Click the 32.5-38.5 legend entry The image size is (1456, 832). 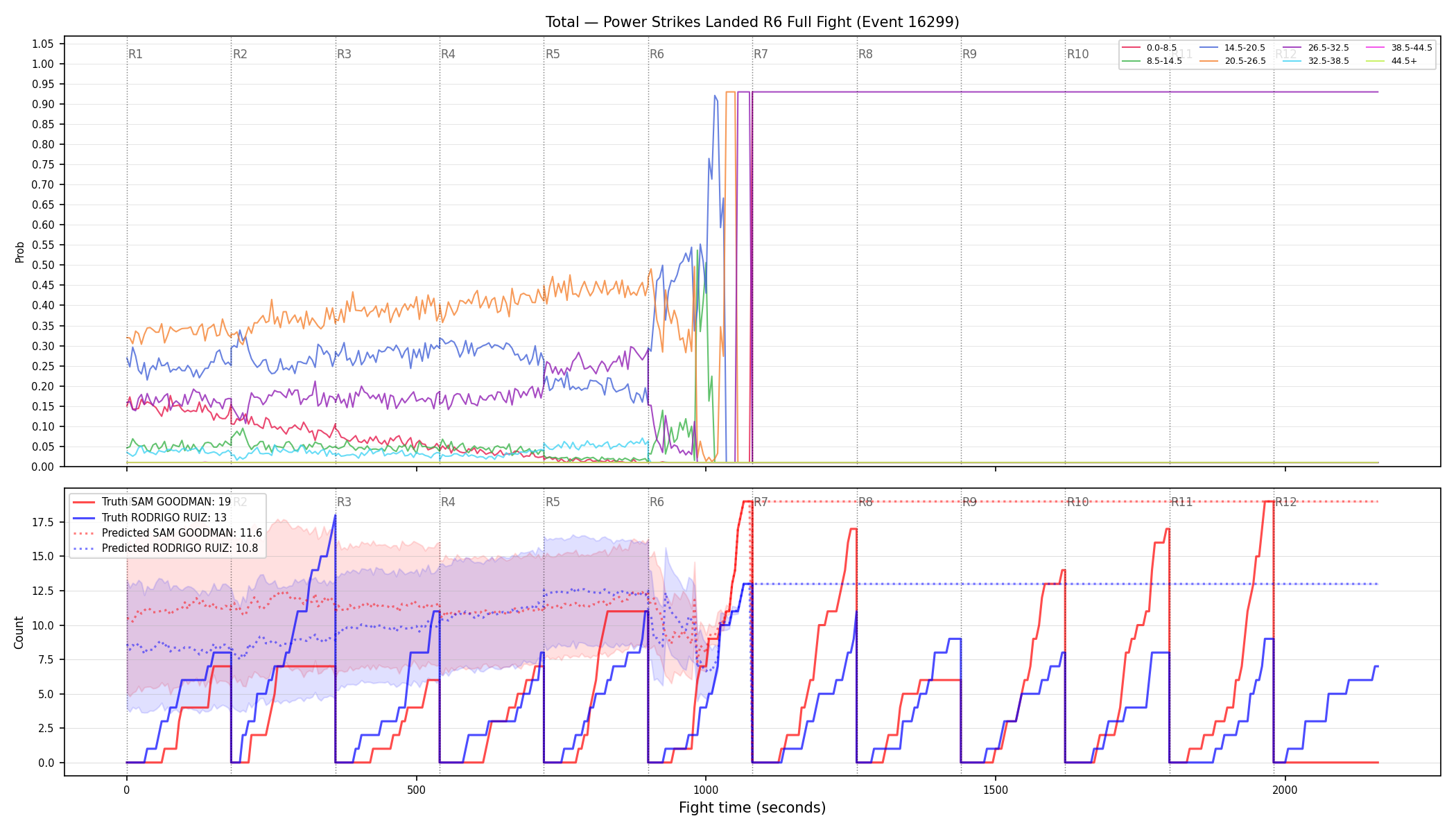(1316, 61)
